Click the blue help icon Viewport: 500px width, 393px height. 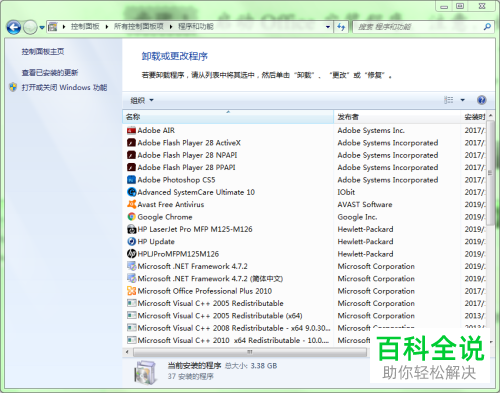pos(481,100)
